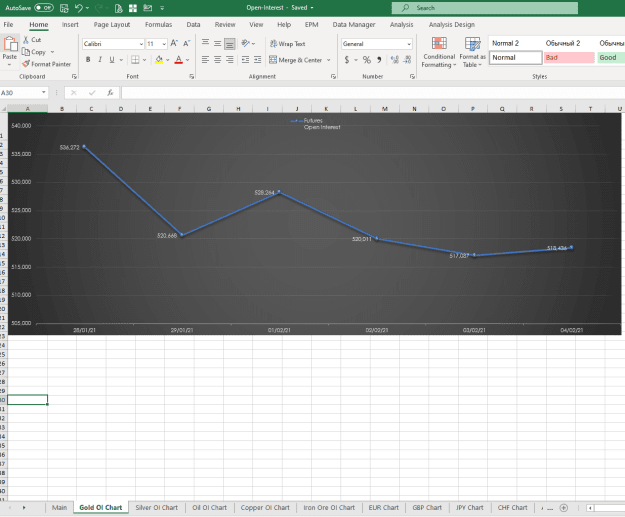The image size is (625, 517).
Task: Decrease font size
Action: tap(187, 43)
